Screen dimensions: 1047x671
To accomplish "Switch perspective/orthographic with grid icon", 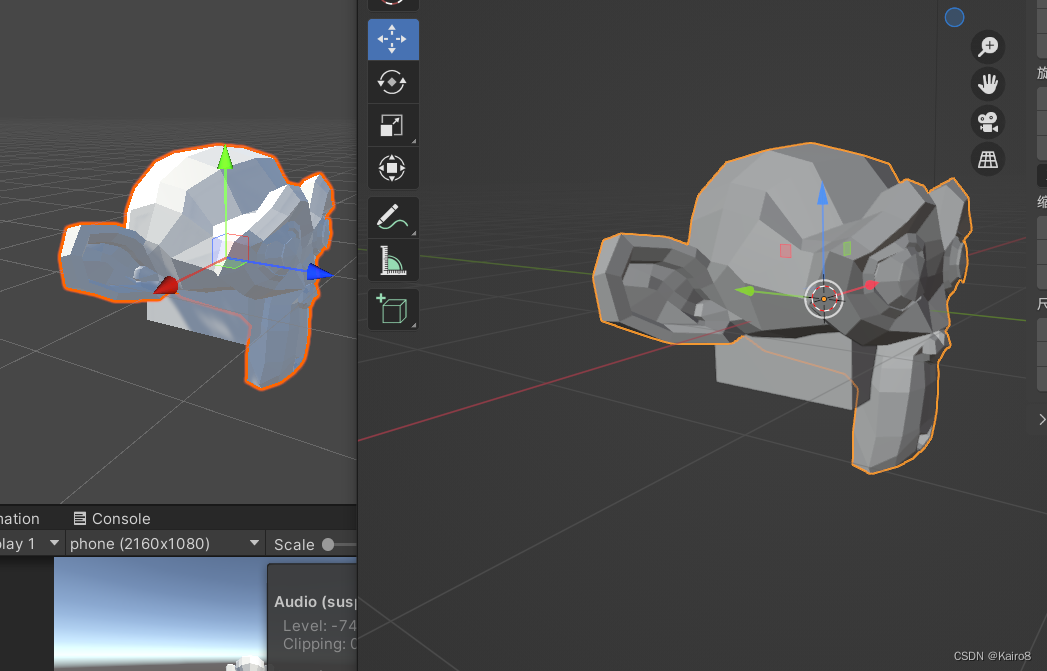I will [x=988, y=160].
